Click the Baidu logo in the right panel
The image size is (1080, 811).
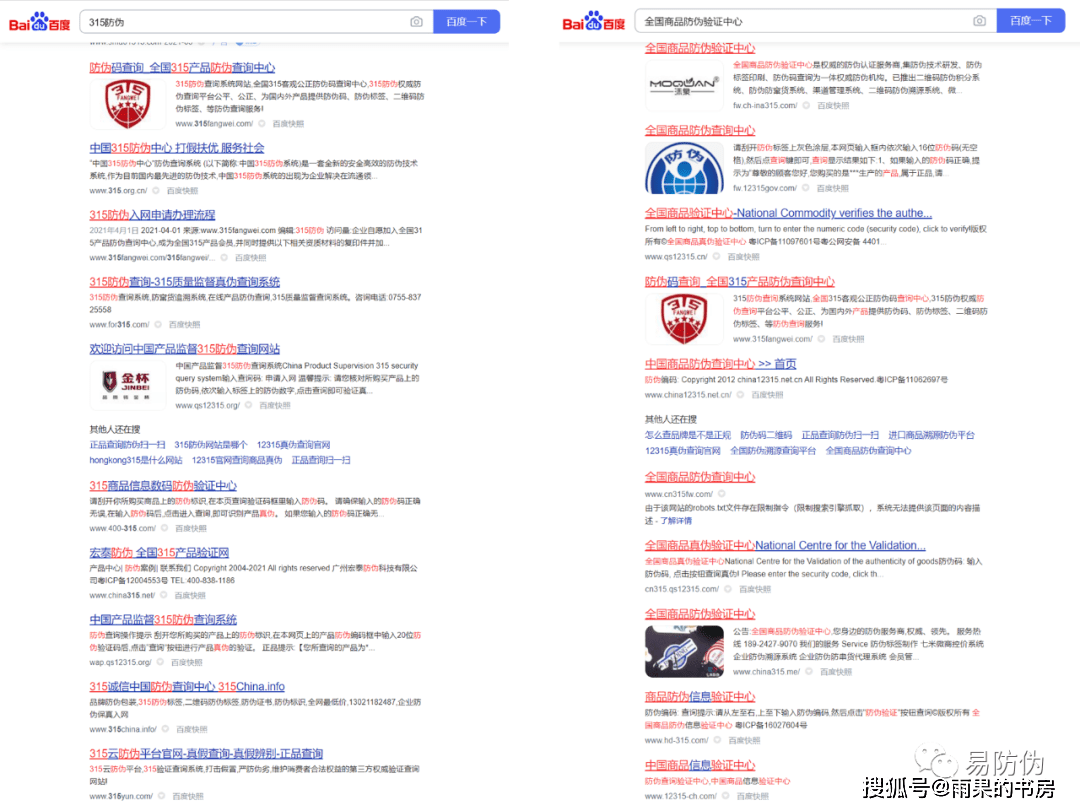(x=592, y=20)
